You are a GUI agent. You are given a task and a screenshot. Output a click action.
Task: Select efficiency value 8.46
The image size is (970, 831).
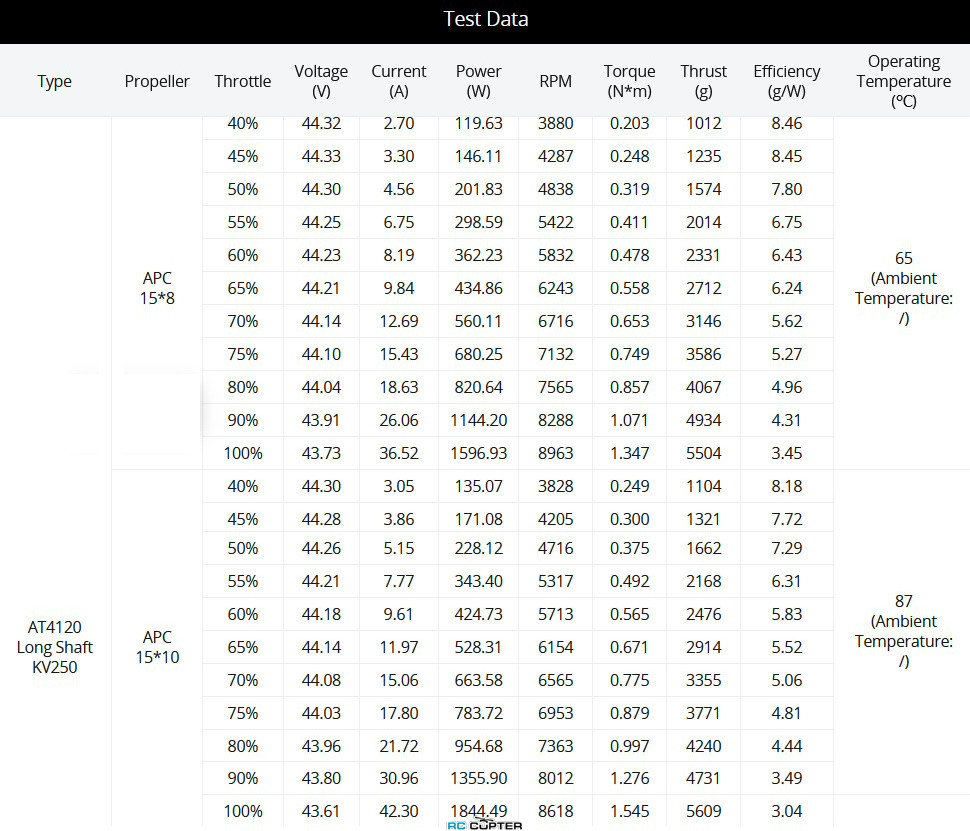786,123
